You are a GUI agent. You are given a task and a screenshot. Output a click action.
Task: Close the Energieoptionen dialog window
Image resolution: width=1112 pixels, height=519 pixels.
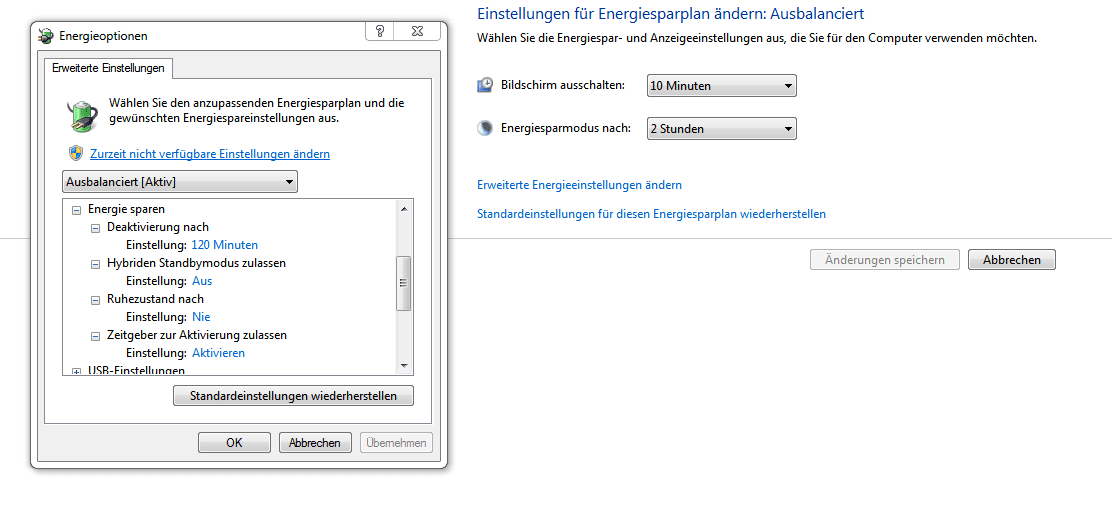[x=417, y=30]
